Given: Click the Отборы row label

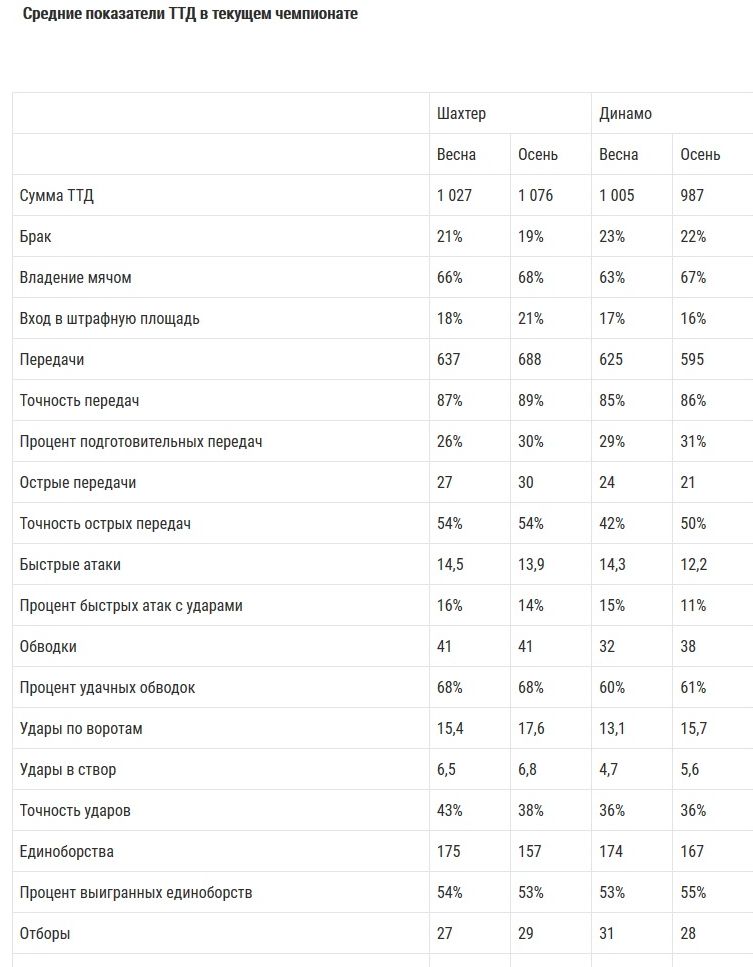Looking at the screenshot, I should (x=45, y=934).
